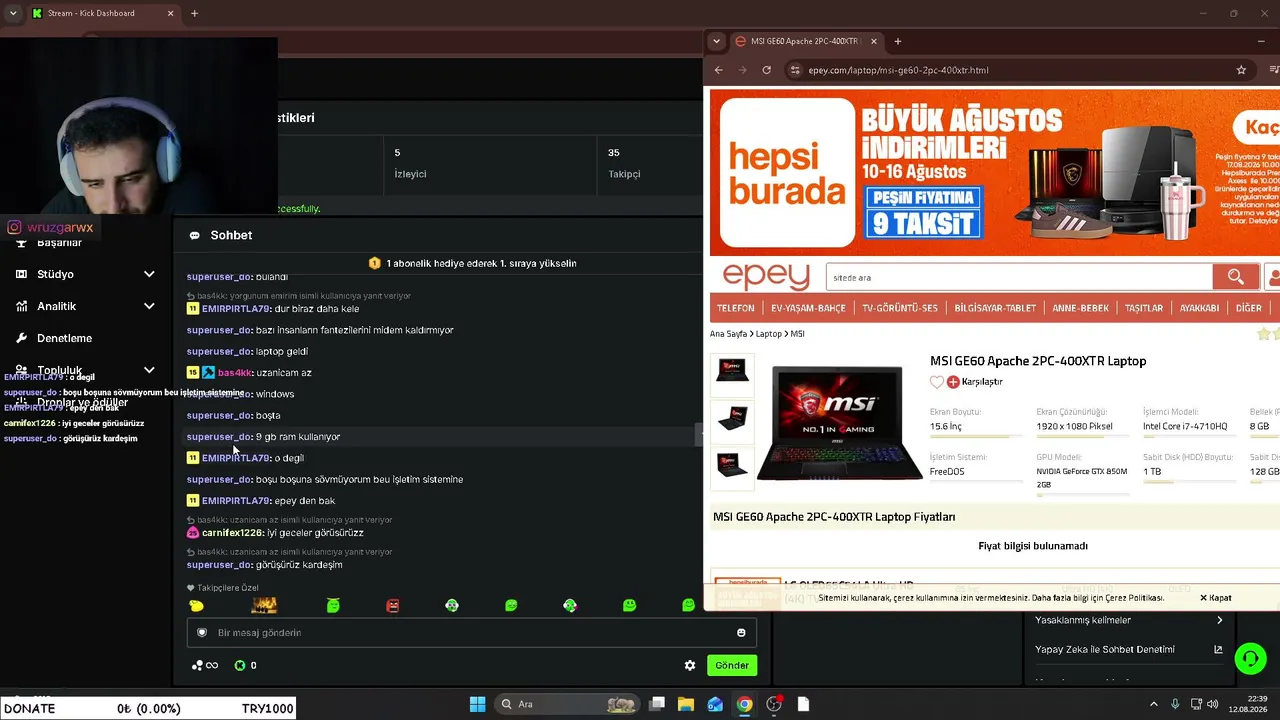
Task: Click the Denetleme sidebar item
Action: pyautogui.click(x=64, y=338)
